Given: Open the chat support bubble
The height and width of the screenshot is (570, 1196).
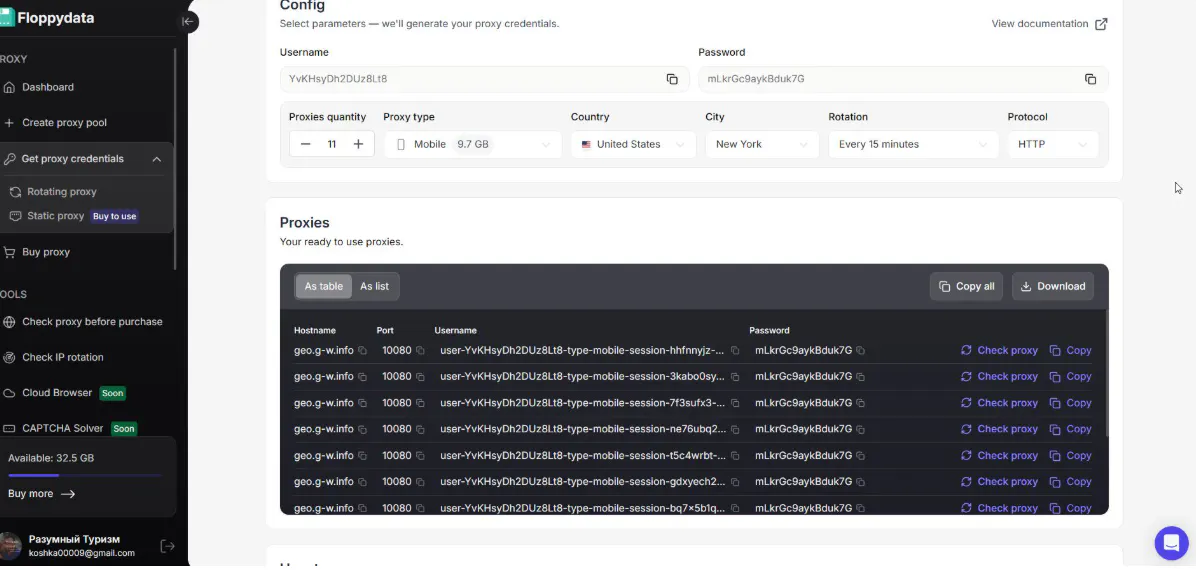Looking at the screenshot, I should point(1172,543).
